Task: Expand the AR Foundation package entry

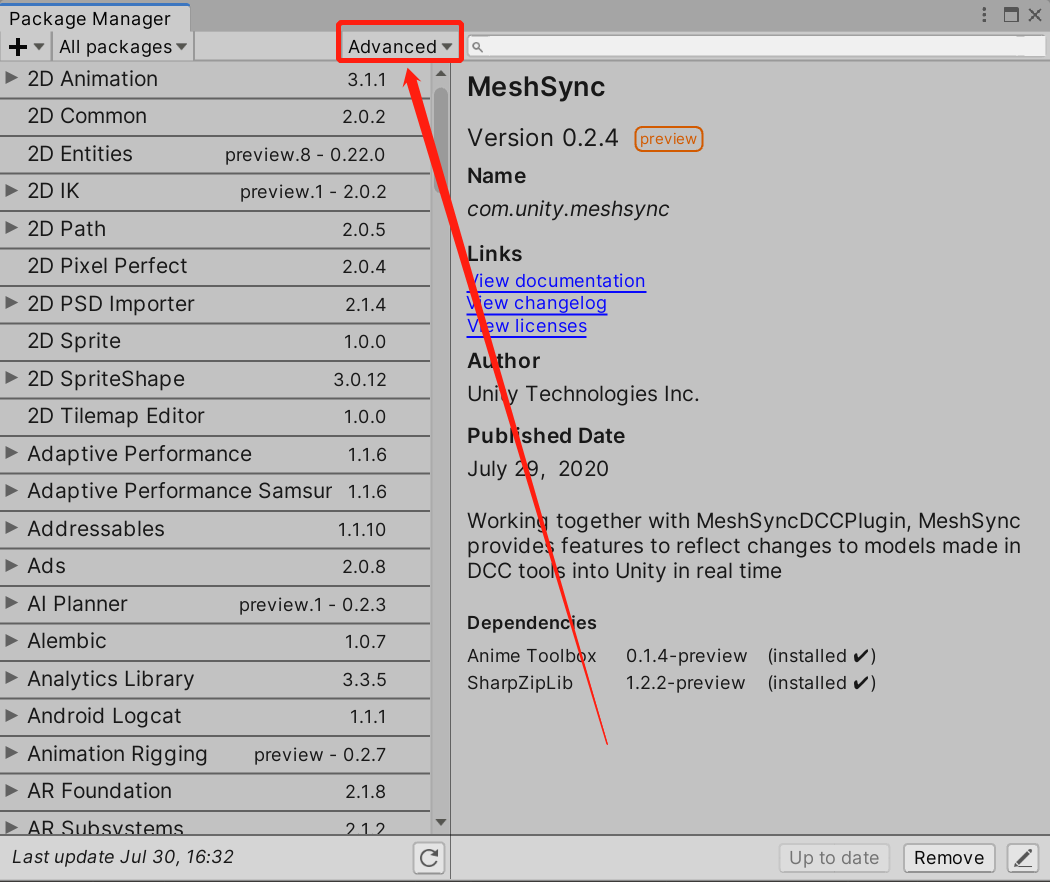Action: tap(12, 791)
